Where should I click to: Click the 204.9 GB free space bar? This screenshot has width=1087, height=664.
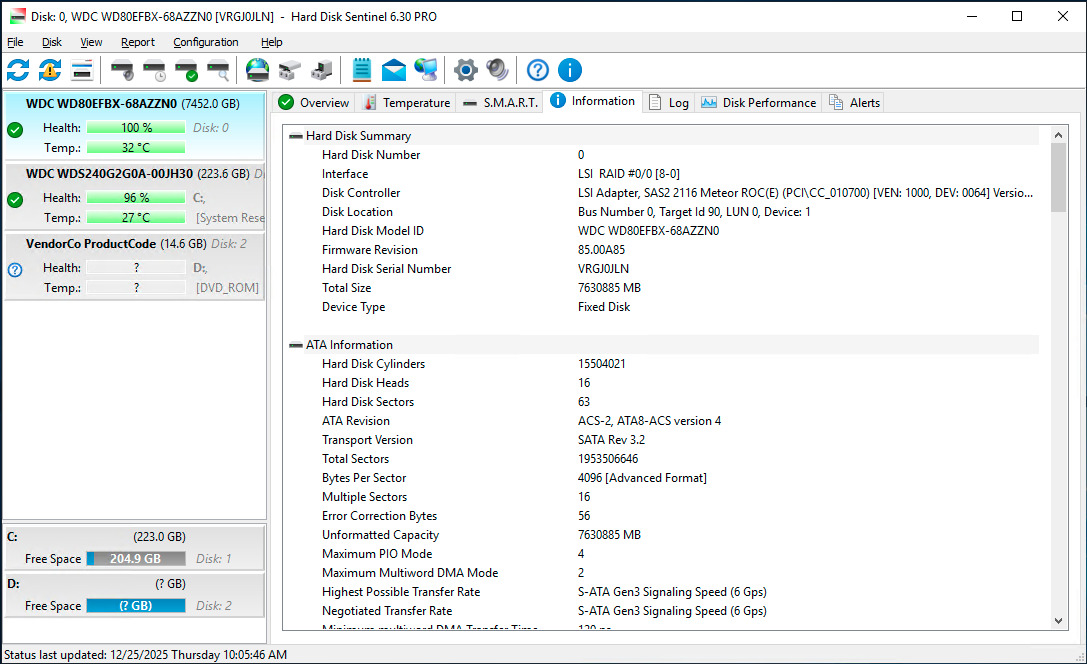point(136,559)
